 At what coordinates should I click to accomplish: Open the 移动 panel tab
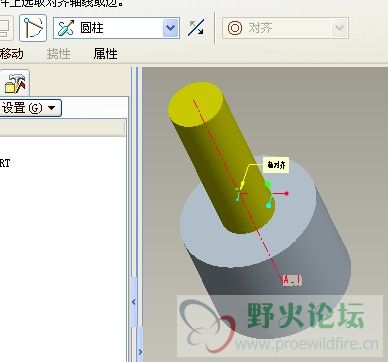pos(11,53)
